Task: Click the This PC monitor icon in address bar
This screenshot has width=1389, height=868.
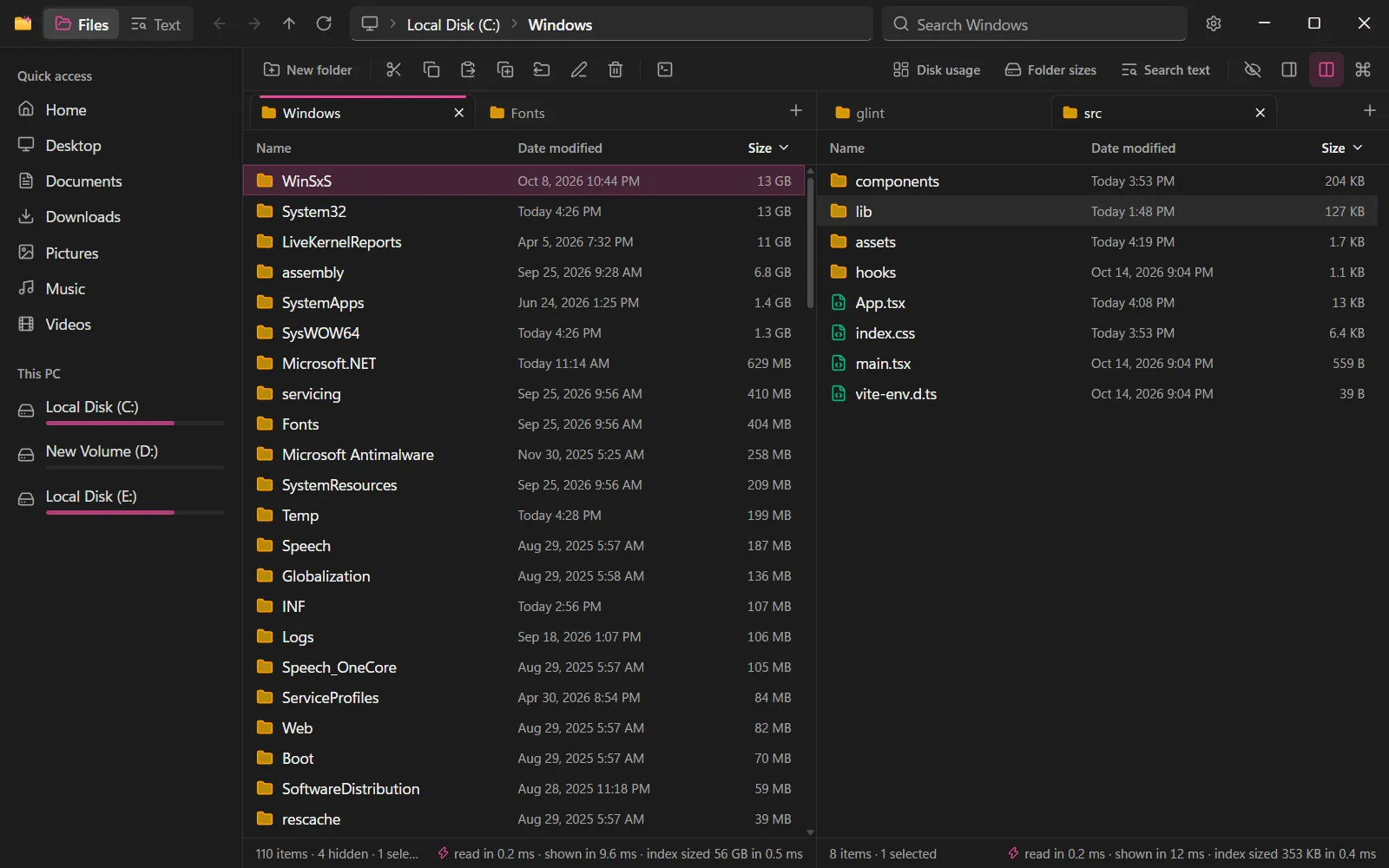Action: [370, 24]
